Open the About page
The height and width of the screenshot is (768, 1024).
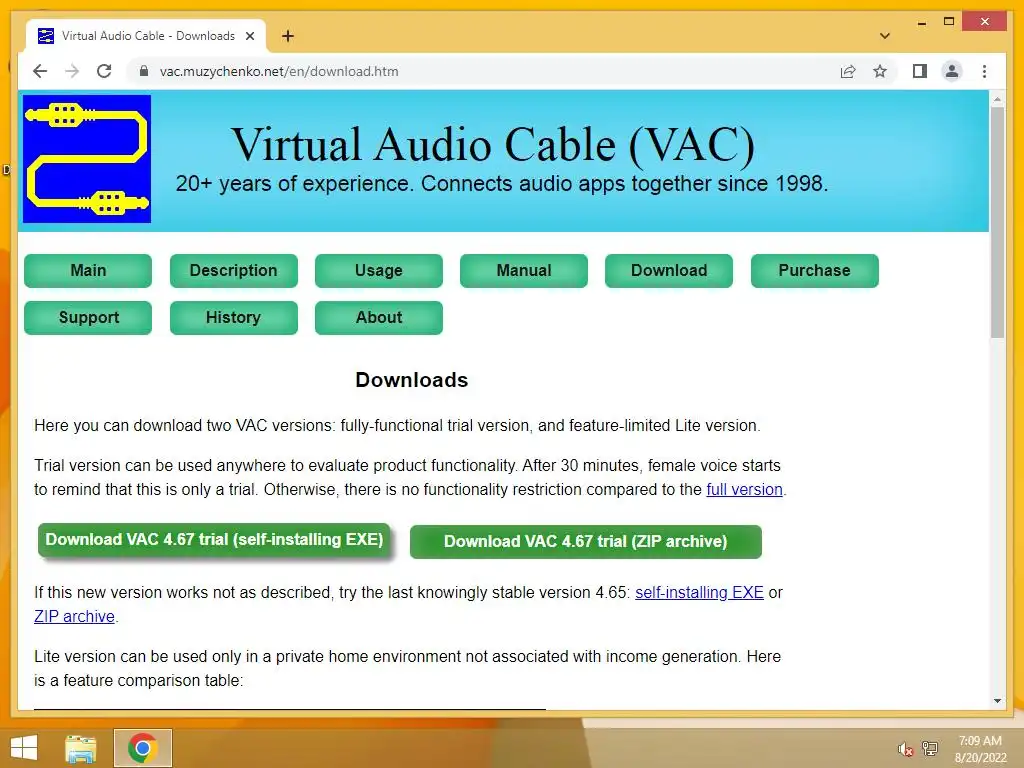point(379,317)
